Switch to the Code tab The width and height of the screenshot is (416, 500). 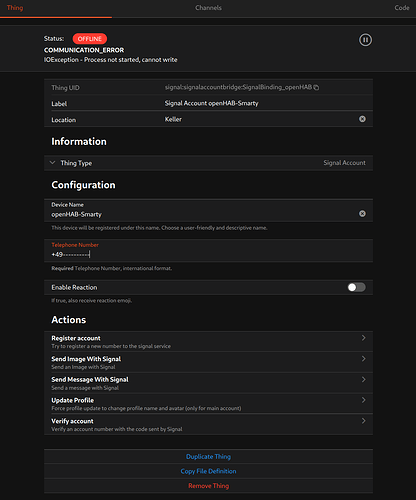click(x=402, y=8)
